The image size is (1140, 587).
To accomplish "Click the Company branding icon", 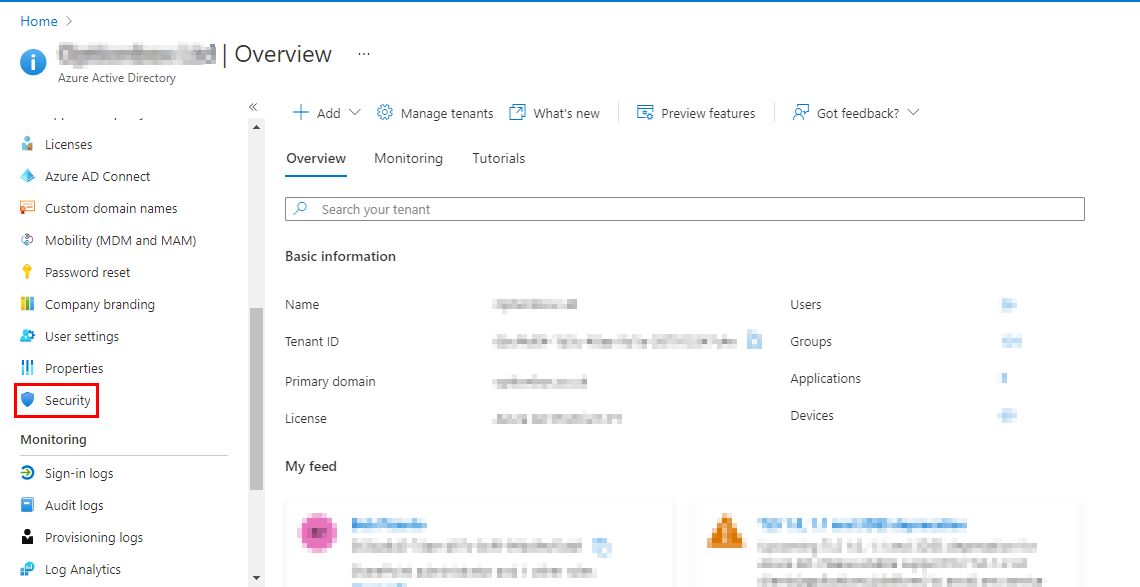I will (28, 304).
